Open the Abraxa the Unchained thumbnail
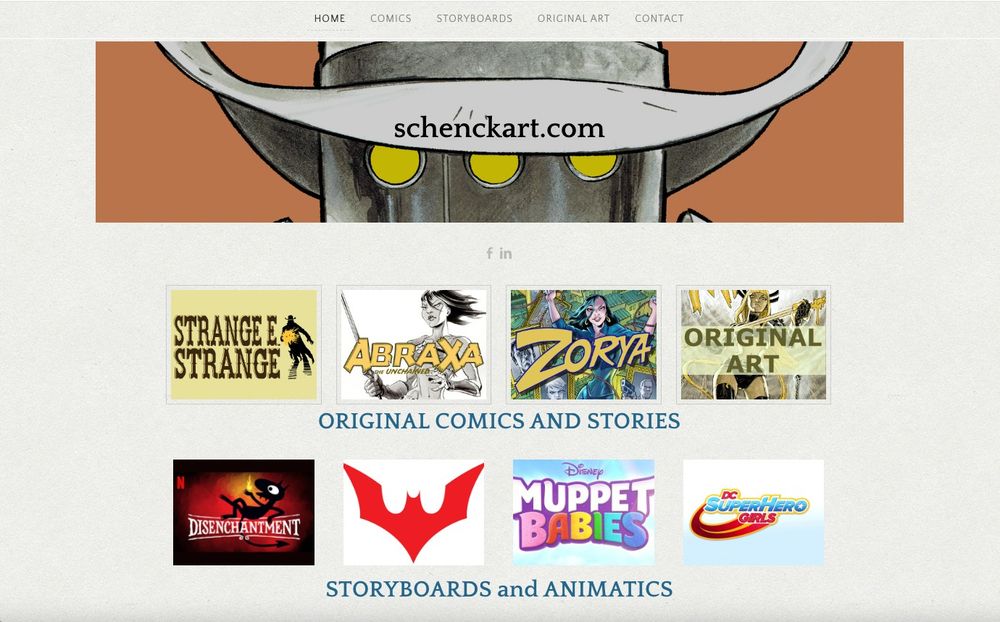Image resolution: width=1000 pixels, height=622 pixels. coord(413,344)
